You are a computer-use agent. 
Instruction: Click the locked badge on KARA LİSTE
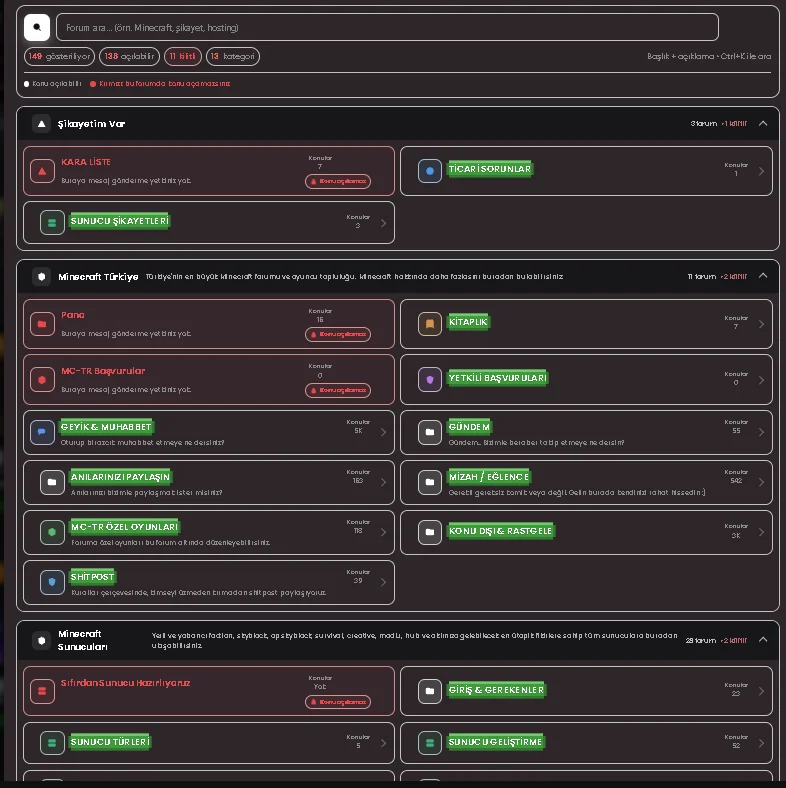pos(338,181)
